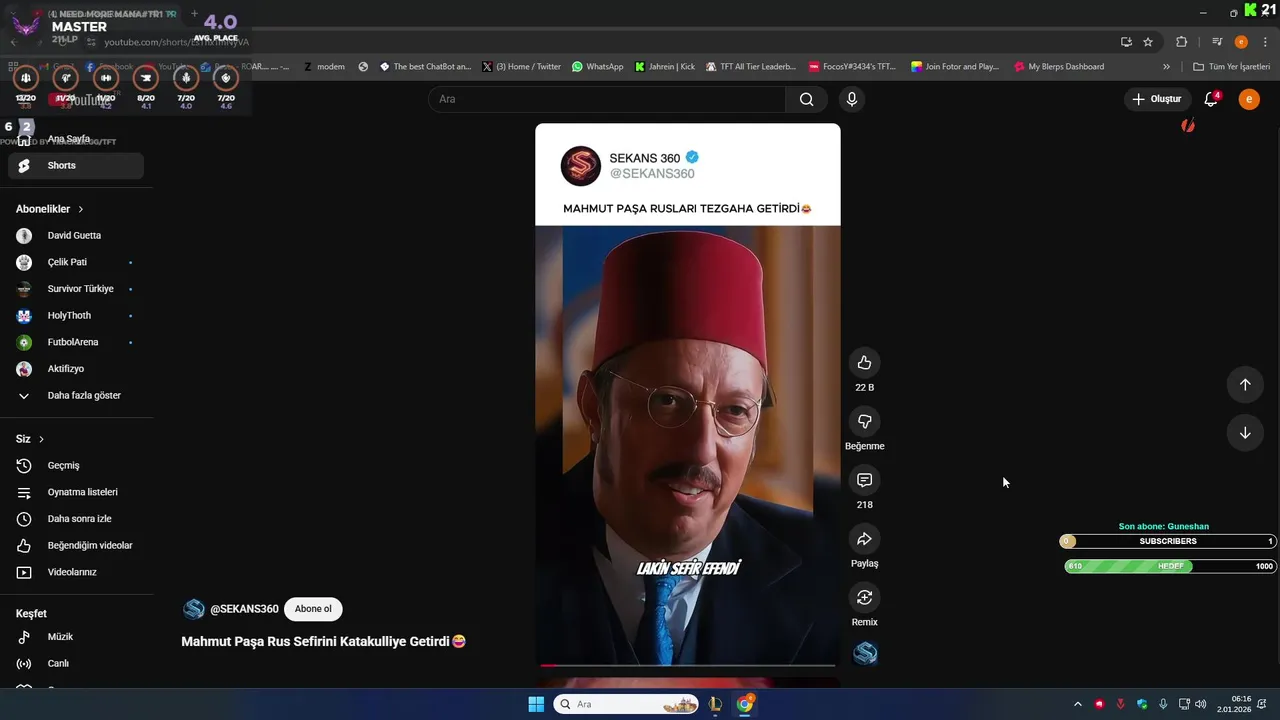Screen dimensions: 1280x720
Task: Expand the Siz section
Action: pyautogui.click(x=30, y=439)
